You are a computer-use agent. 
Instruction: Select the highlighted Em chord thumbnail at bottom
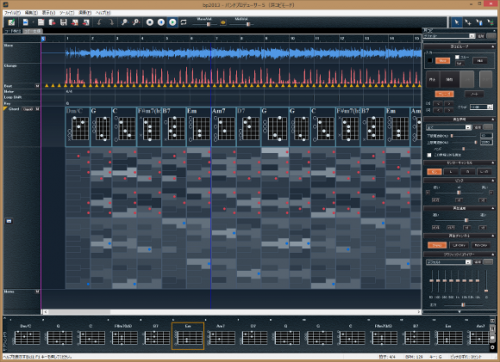pyautogui.click(x=188, y=336)
